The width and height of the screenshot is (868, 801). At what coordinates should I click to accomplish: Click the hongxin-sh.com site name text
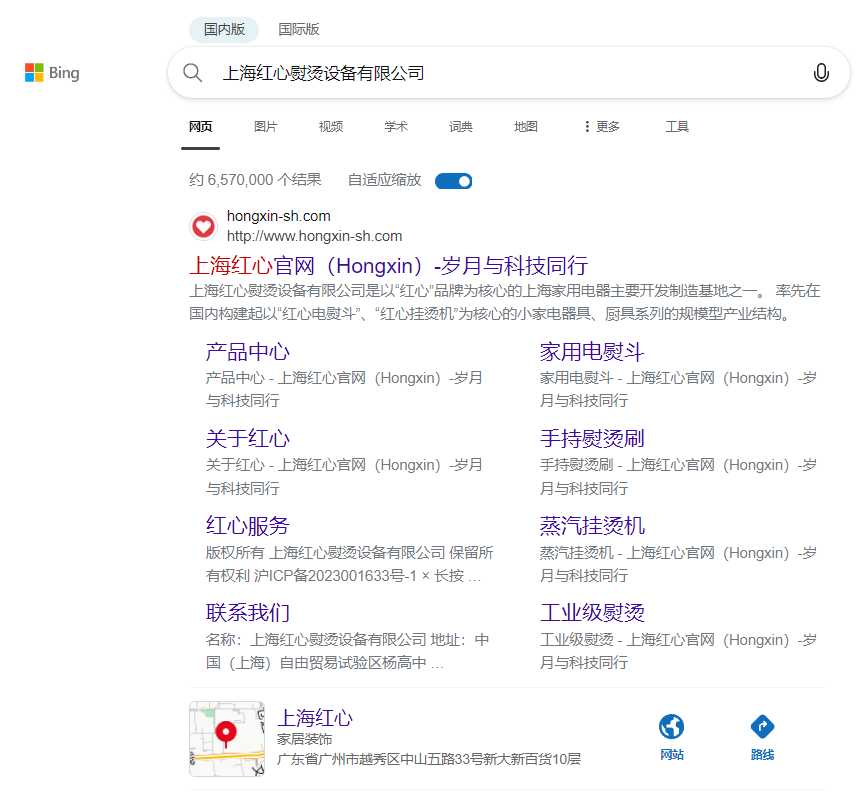[x=278, y=216]
